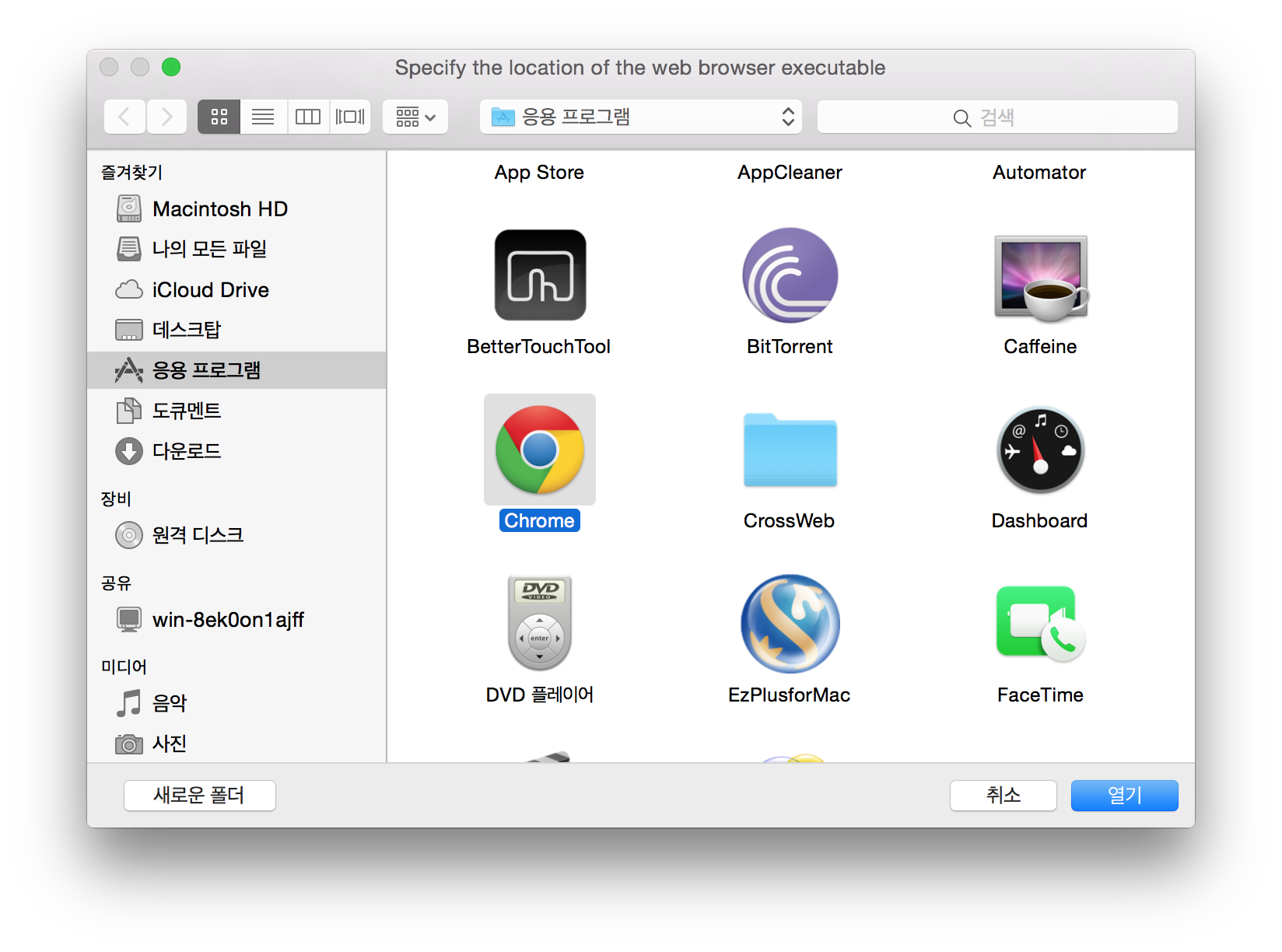Open 음악 media in sidebar
Viewport: 1282px width, 952px height.
(x=236, y=703)
